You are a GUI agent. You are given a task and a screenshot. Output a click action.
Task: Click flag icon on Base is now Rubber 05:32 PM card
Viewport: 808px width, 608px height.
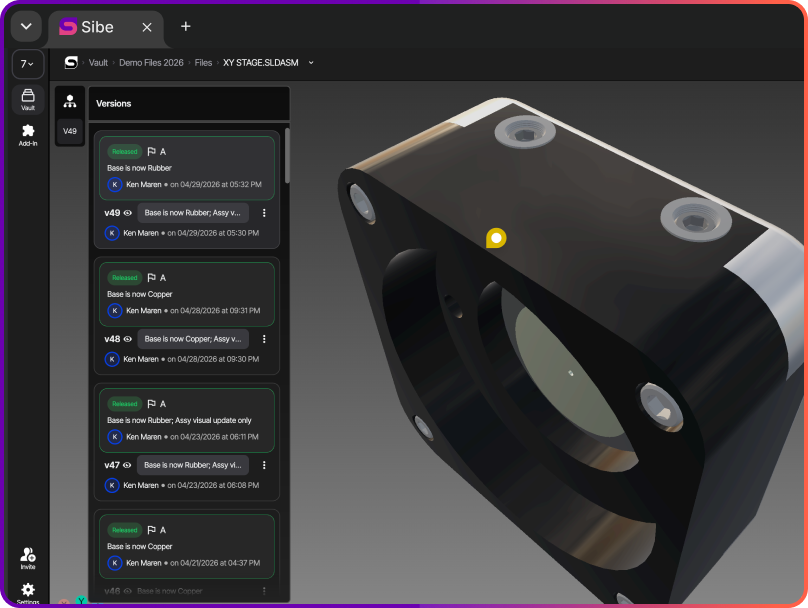point(152,151)
